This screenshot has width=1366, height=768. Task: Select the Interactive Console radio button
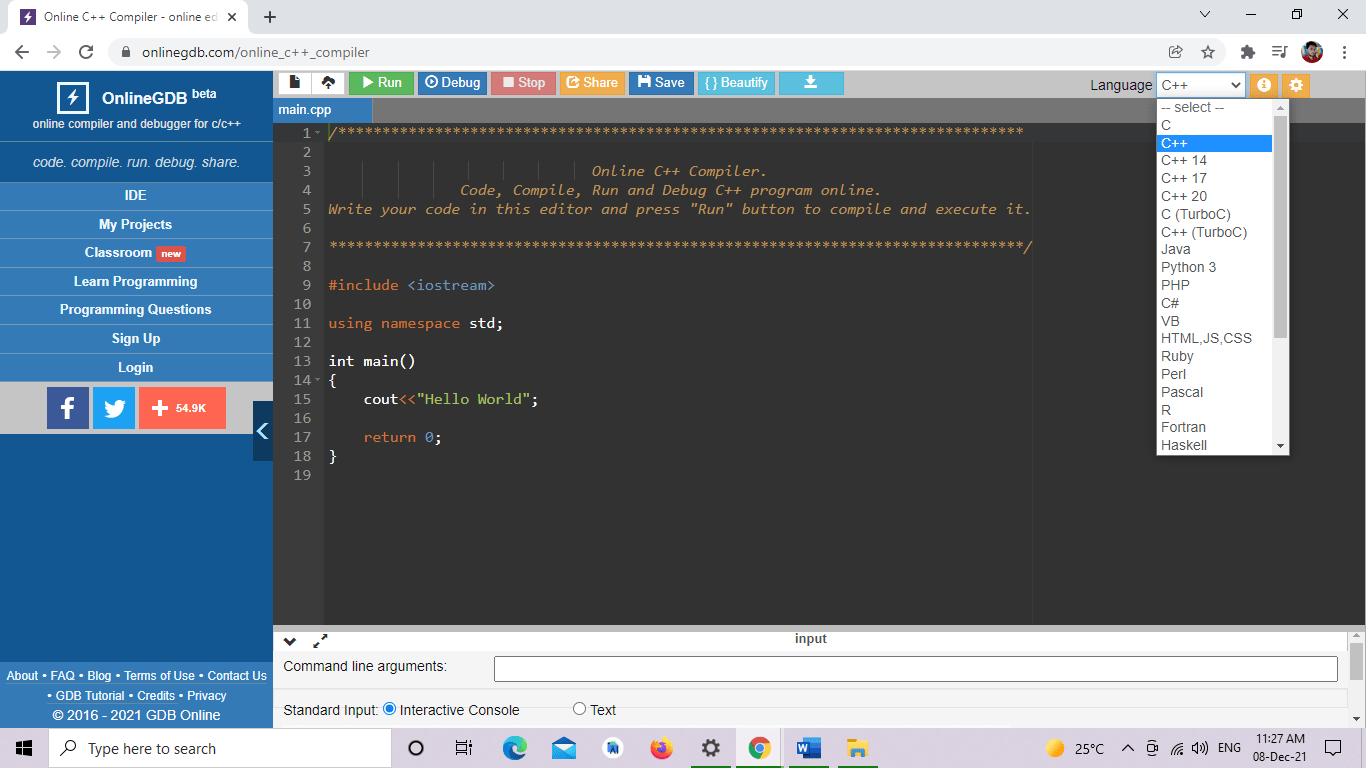390,709
